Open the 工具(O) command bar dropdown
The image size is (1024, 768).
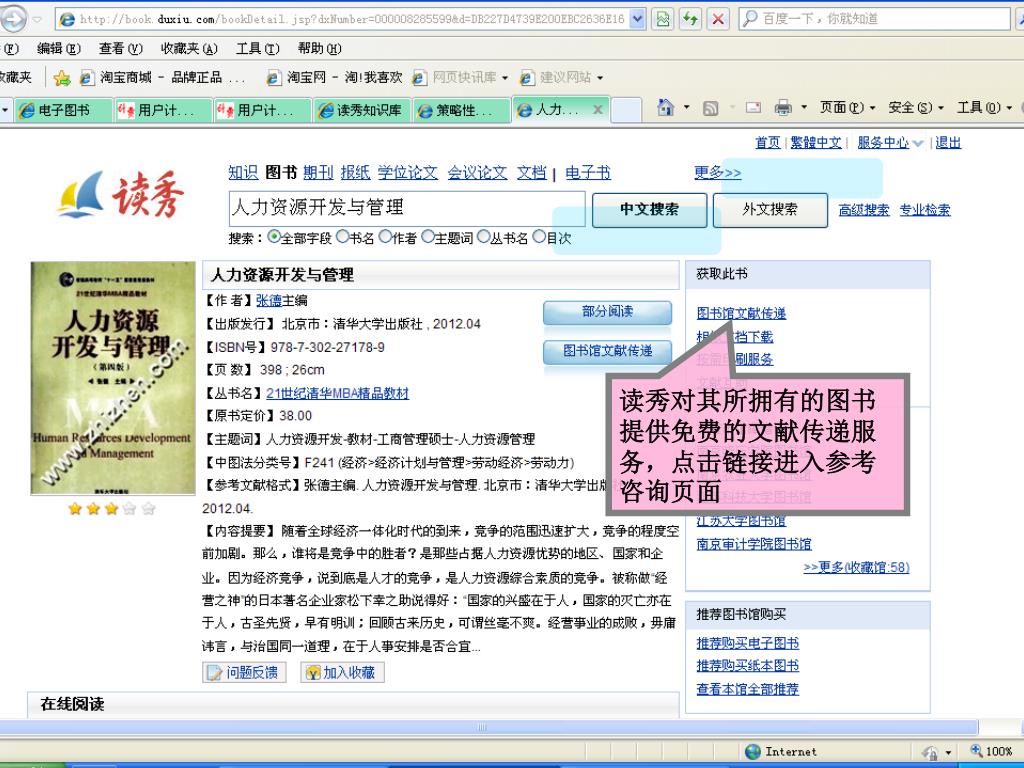[x=984, y=107]
